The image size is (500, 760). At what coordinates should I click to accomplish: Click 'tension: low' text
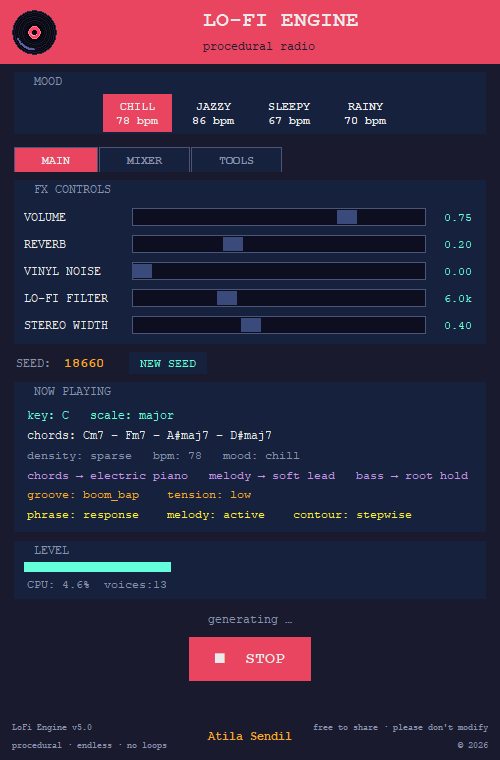(x=209, y=495)
